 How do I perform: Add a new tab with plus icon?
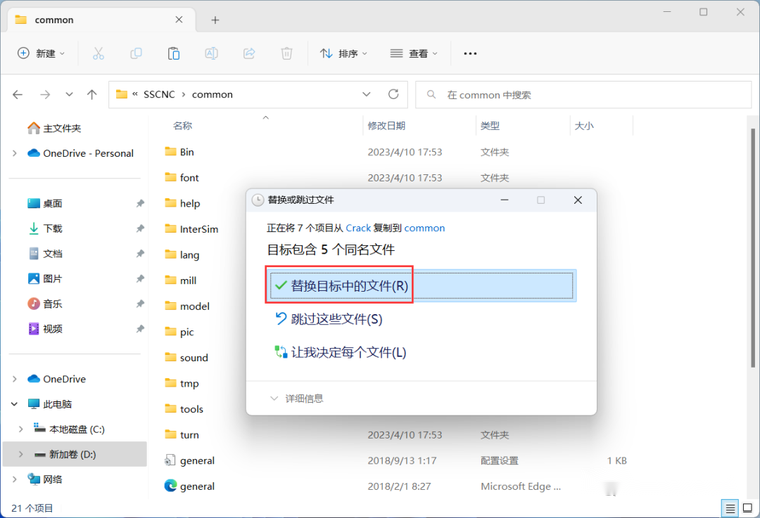(215, 20)
